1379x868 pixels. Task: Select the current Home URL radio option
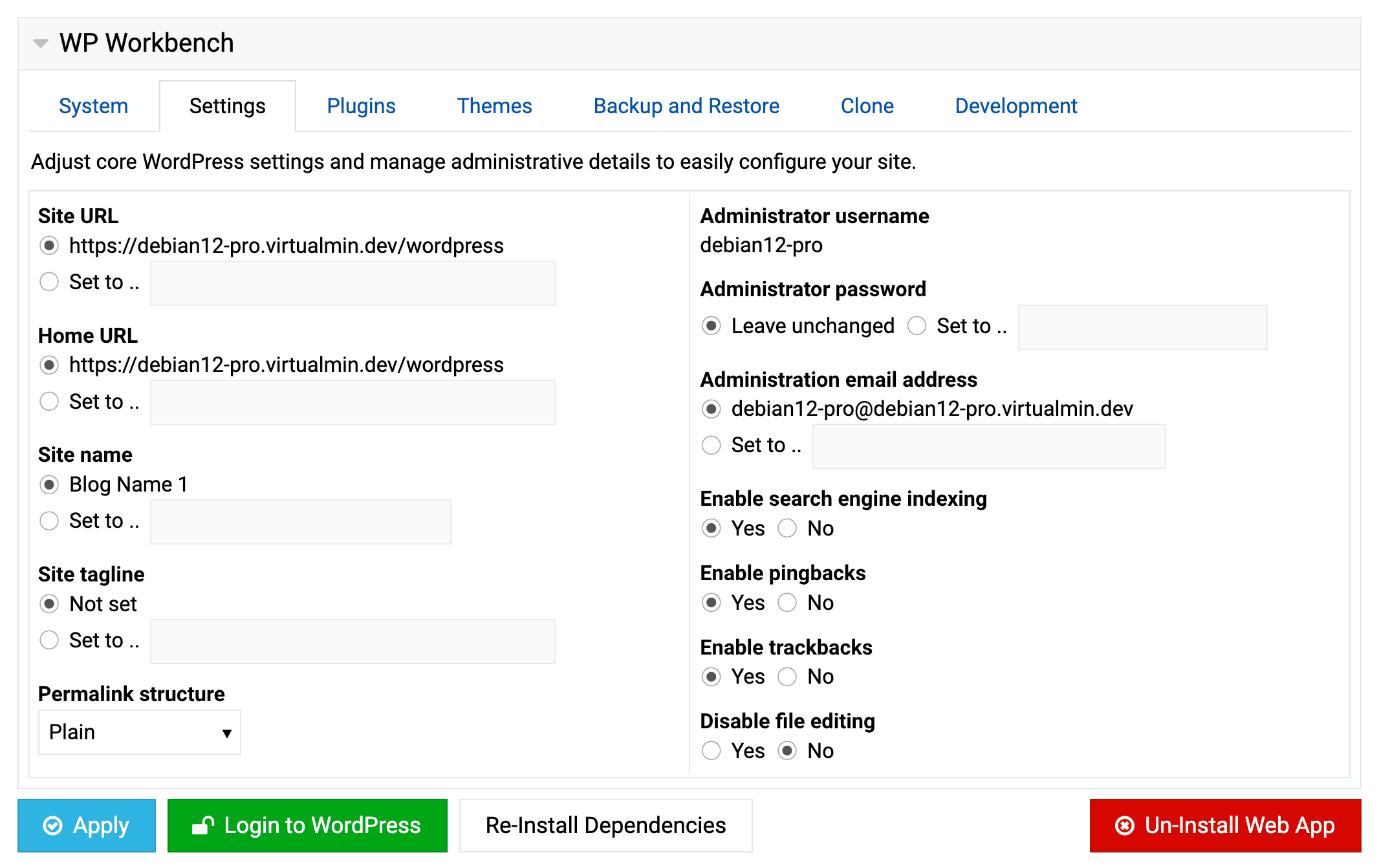(49, 365)
